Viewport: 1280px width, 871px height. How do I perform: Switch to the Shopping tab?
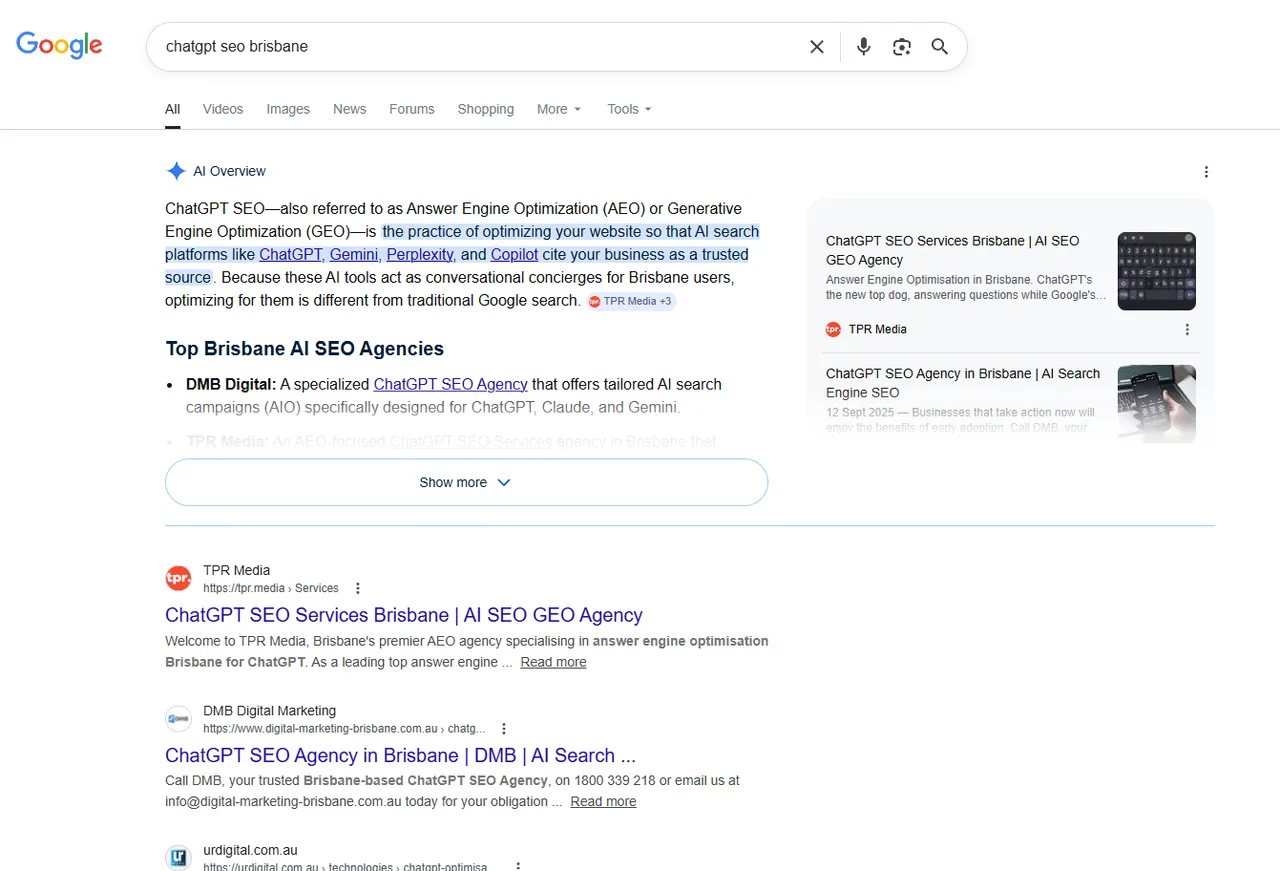(486, 109)
